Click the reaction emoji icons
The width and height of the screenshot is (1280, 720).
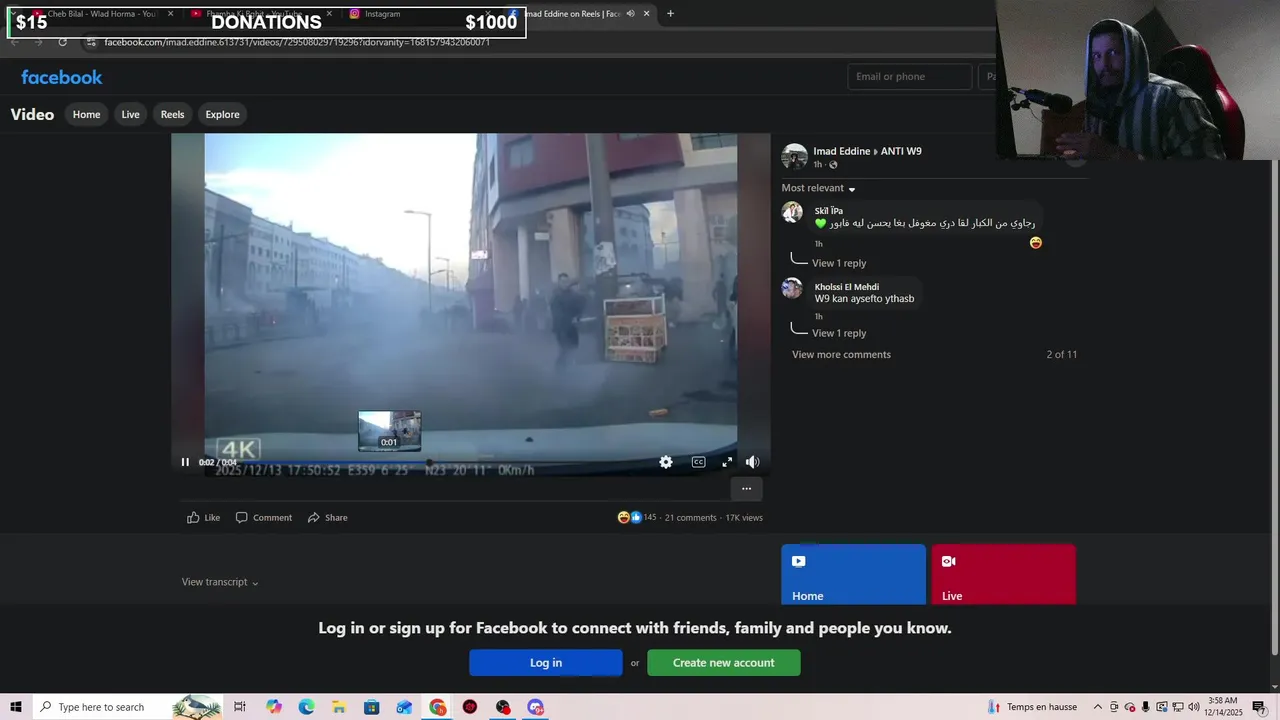(629, 517)
